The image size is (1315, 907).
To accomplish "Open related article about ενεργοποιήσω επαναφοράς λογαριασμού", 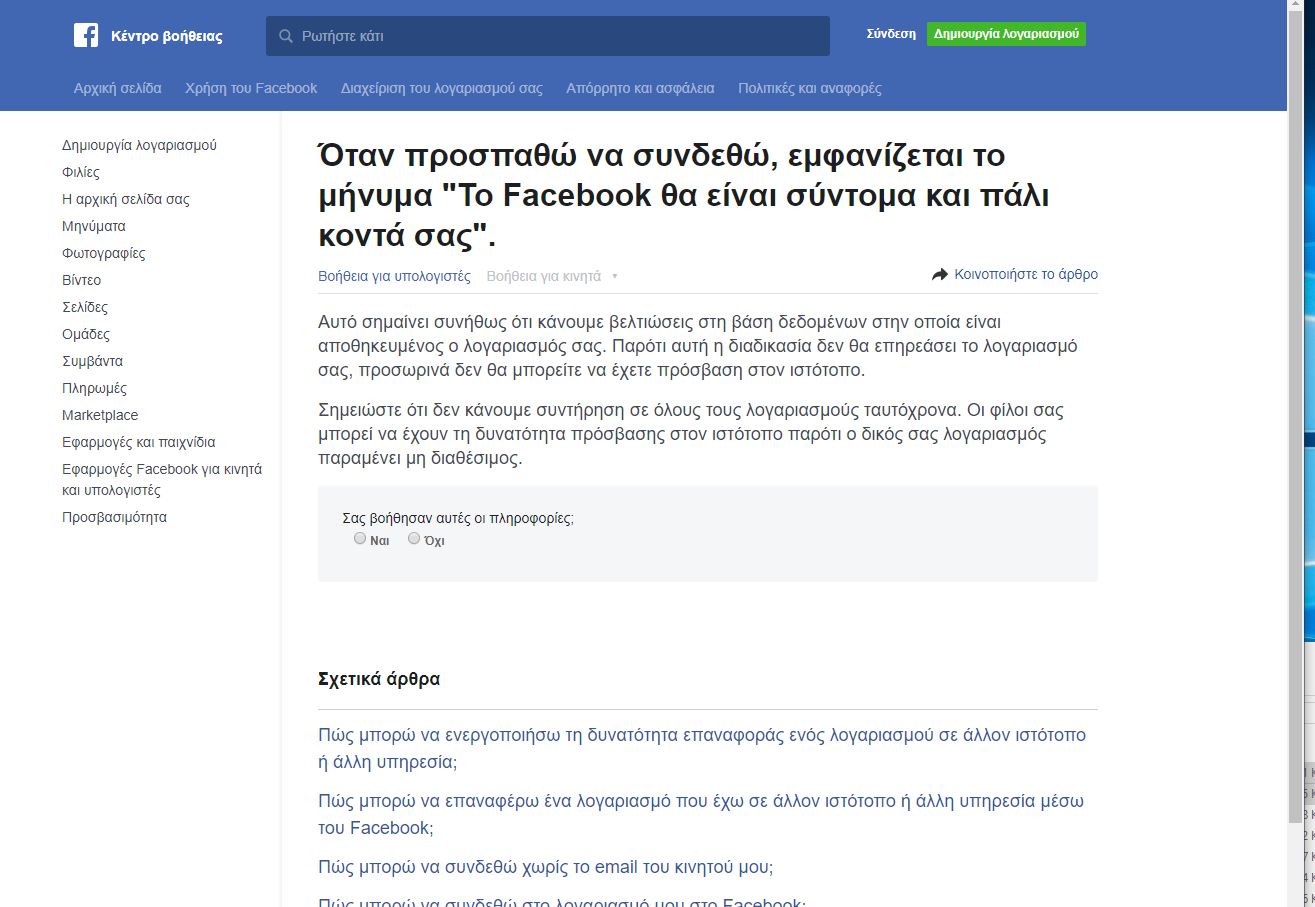I will pyautogui.click(x=702, y=748).
